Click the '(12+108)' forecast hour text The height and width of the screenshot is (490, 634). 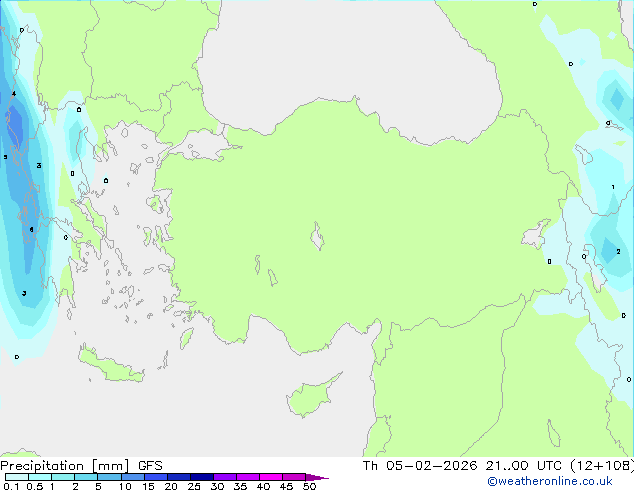pos(602,466)
